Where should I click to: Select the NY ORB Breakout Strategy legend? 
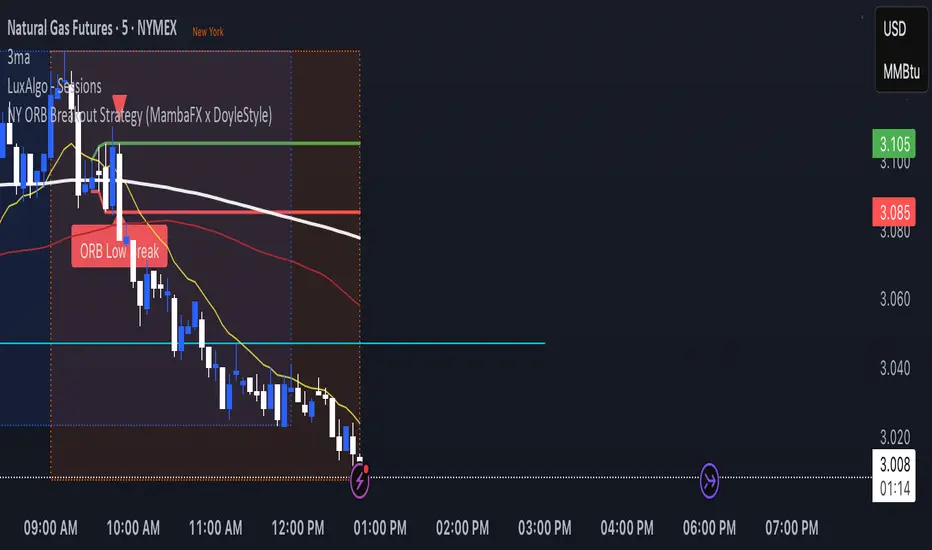pyautogui.click(x=140, y=115)
